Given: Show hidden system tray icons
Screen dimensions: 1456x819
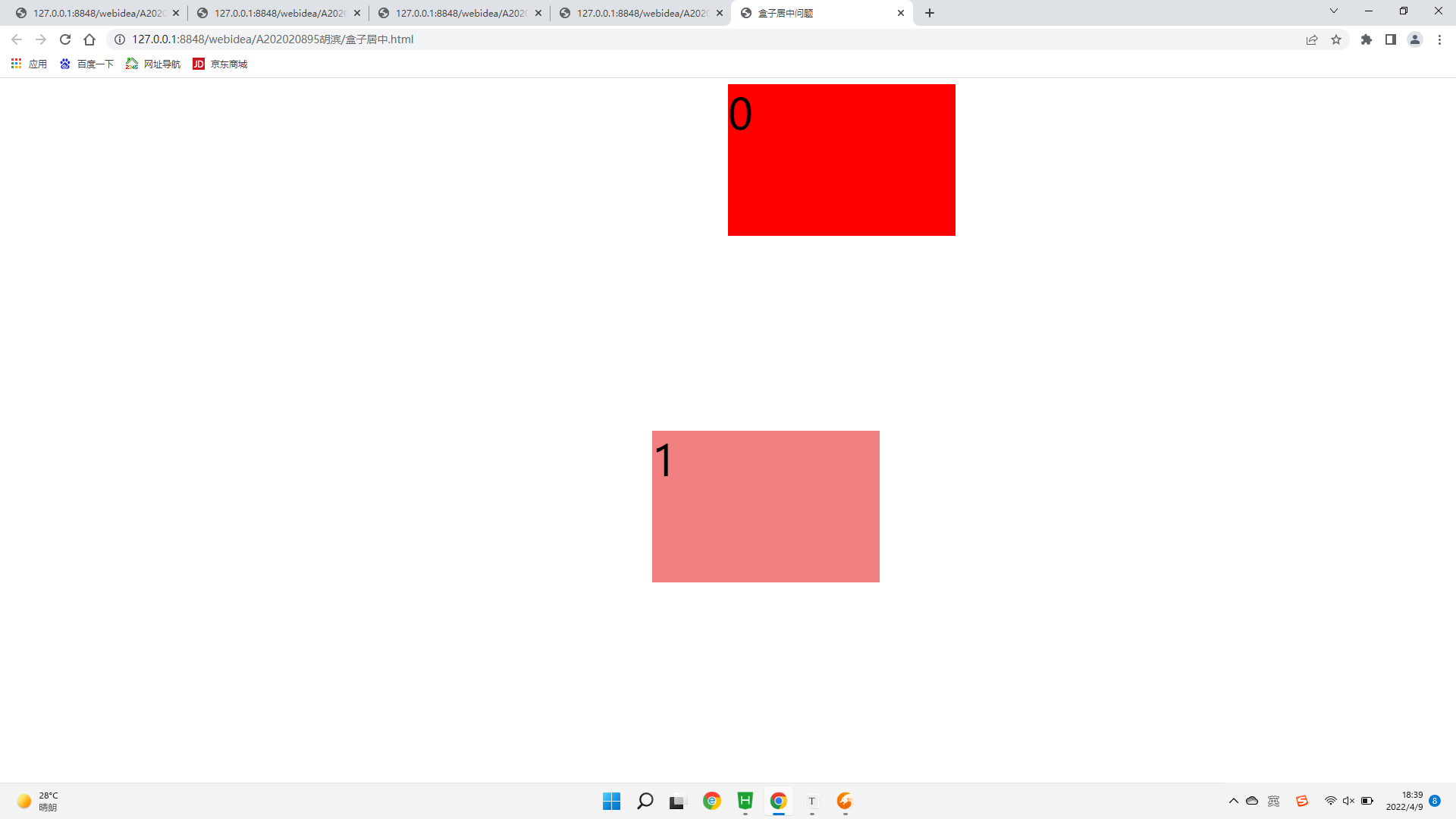Looking at the screenshot, I should [x=1234, y=801].
